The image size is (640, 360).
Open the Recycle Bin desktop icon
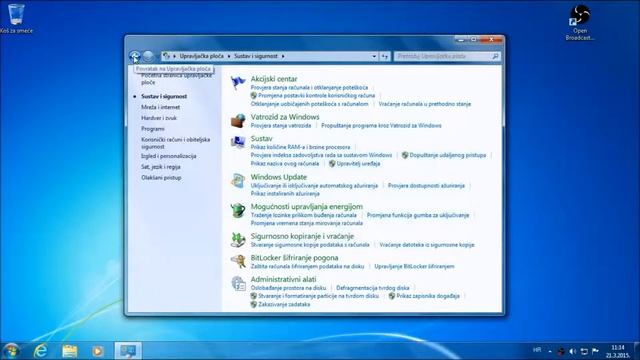(16, 18)
